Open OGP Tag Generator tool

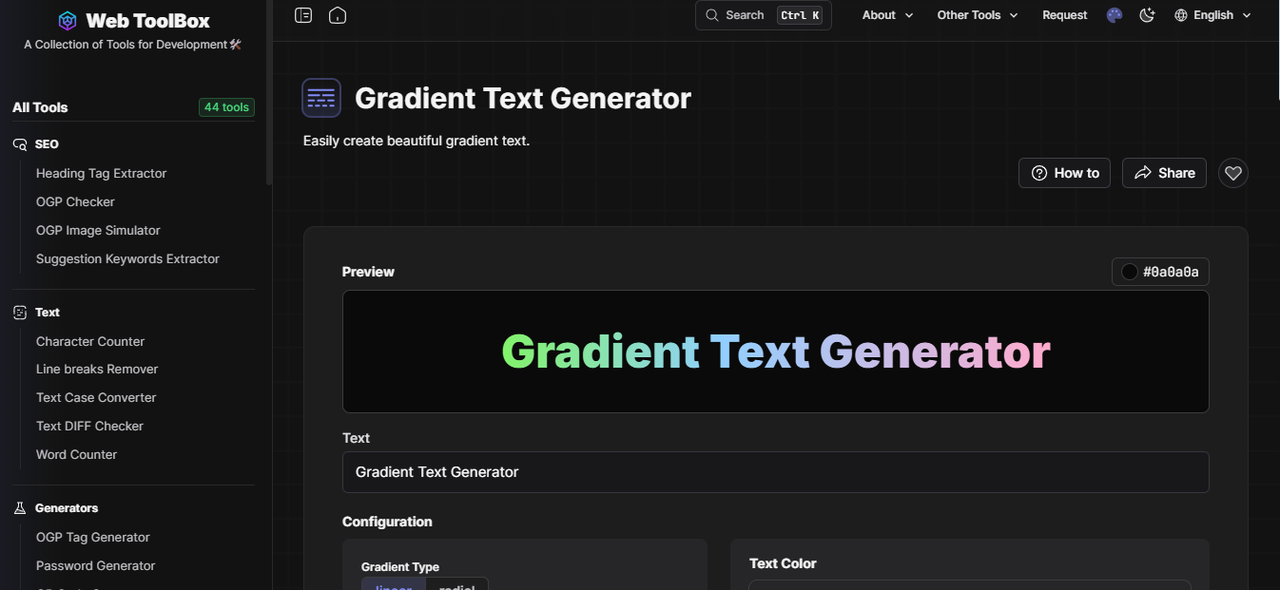point(92,537)
